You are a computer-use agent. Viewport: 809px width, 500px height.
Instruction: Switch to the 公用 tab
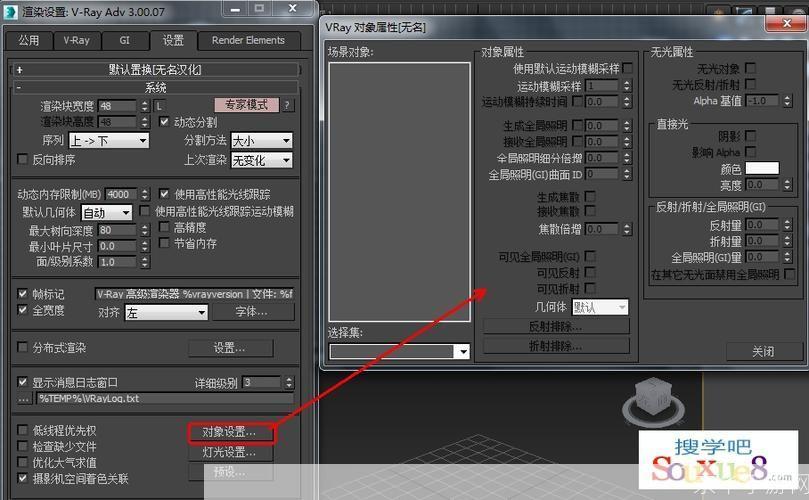coord(29,40)
